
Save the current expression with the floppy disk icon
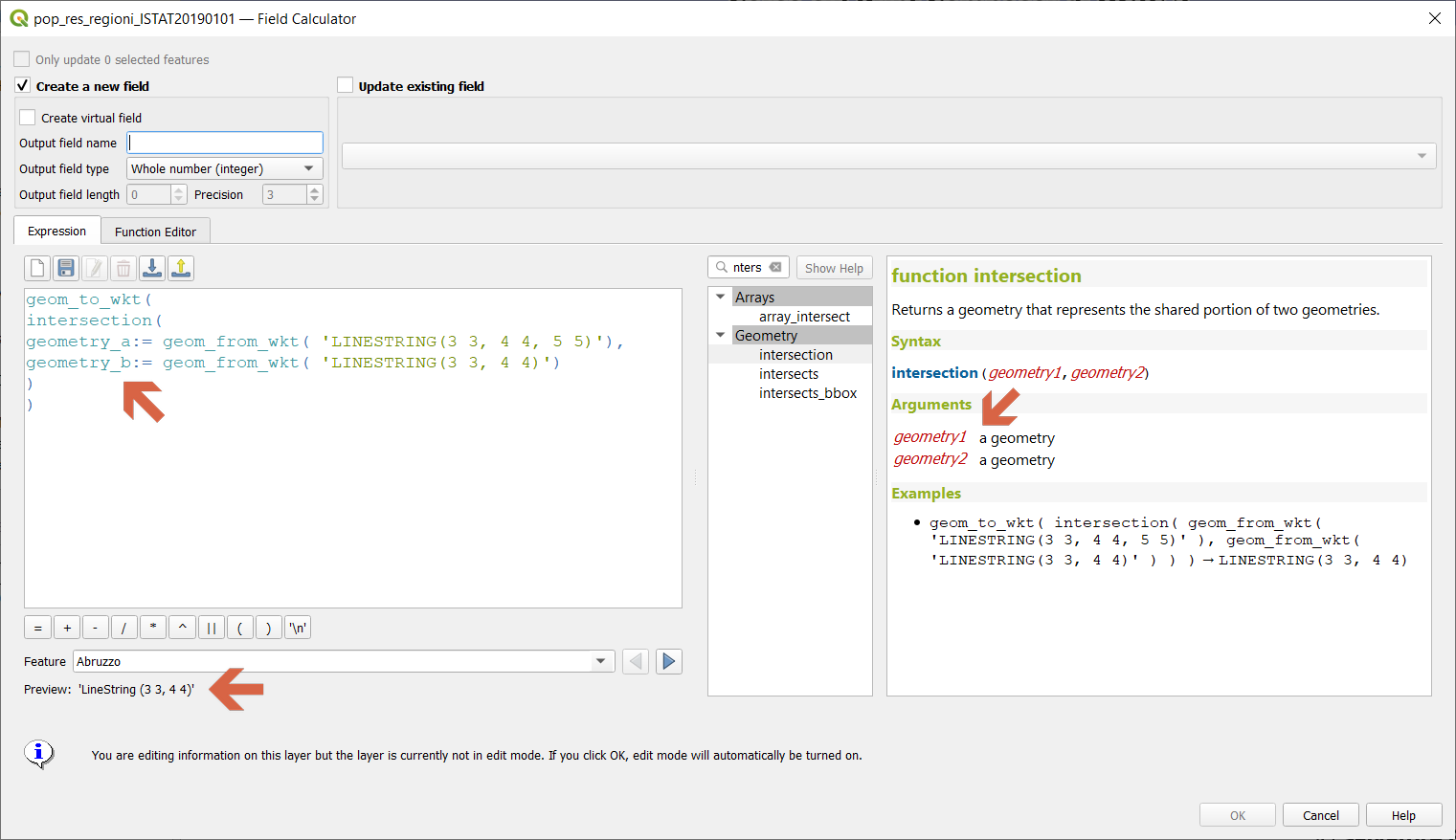coord(65,268)
